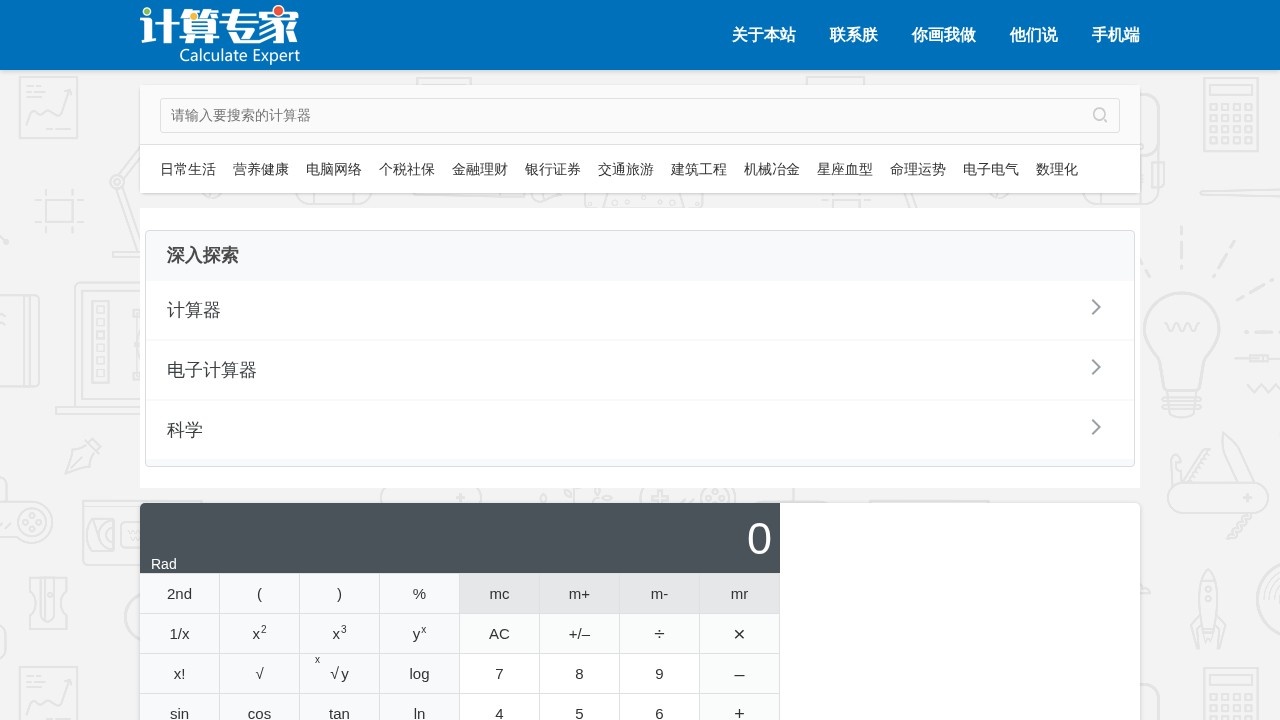Click the percent key

419,593
